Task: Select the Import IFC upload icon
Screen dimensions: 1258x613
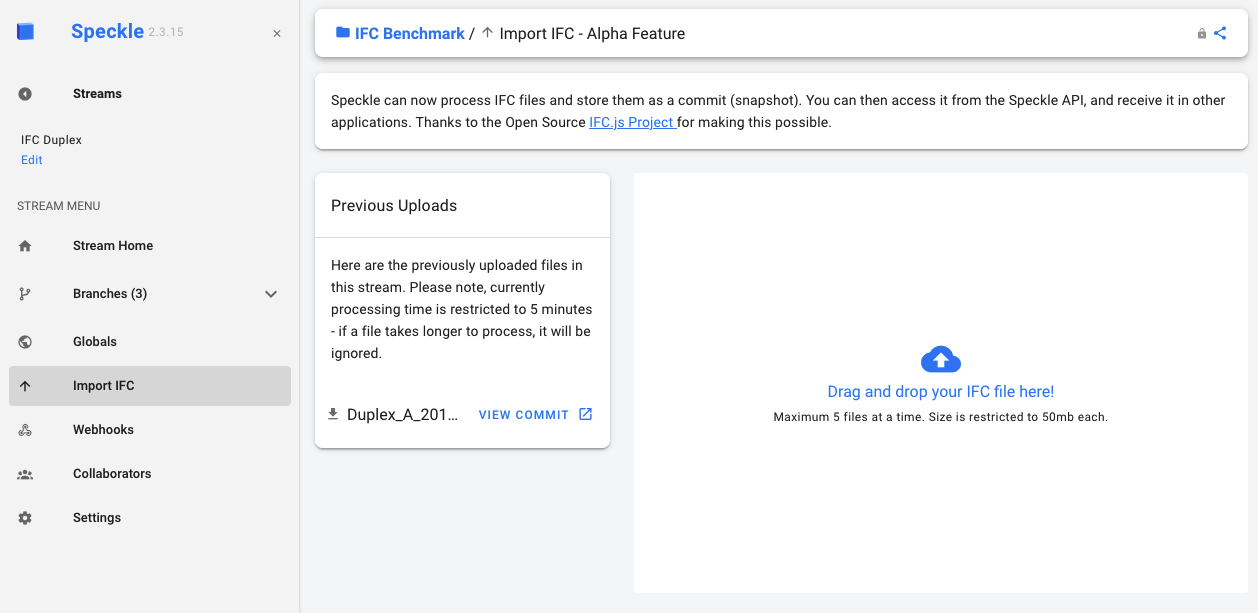Action: click(x=24, y=385)
